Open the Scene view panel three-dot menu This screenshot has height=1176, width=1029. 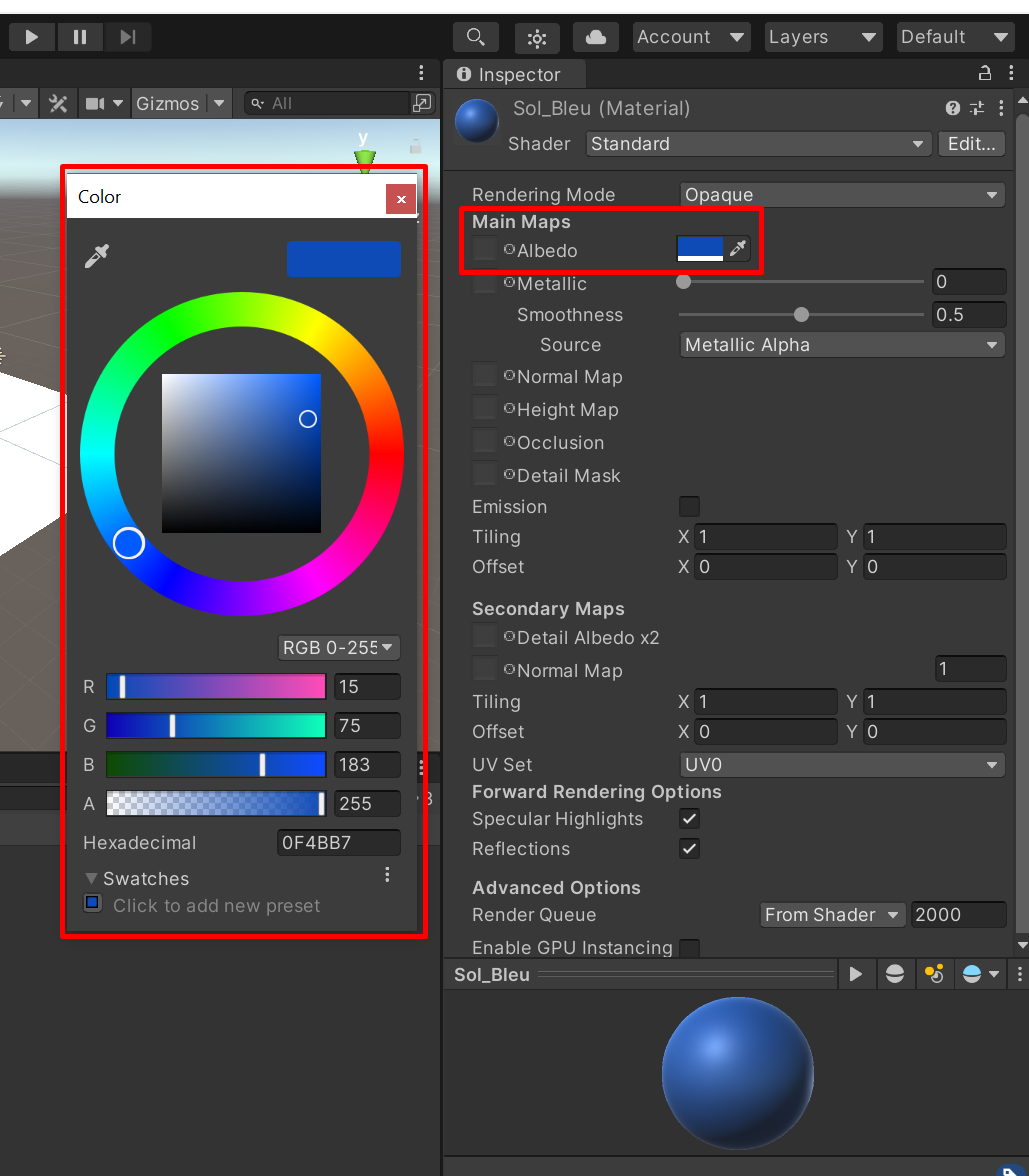[x=421, y=73]
